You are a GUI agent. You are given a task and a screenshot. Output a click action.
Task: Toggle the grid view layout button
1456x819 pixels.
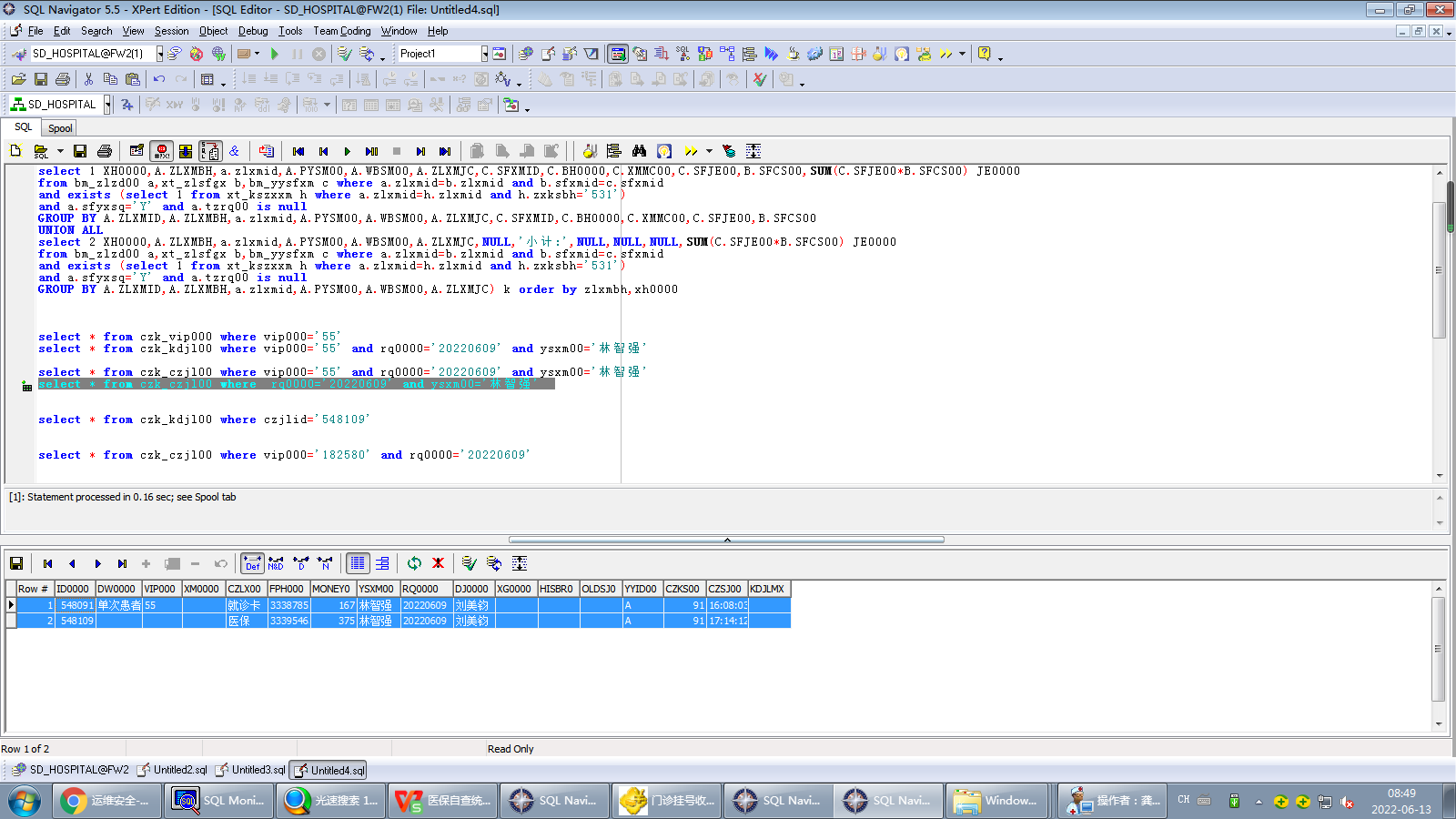click(x=358, y=563)
